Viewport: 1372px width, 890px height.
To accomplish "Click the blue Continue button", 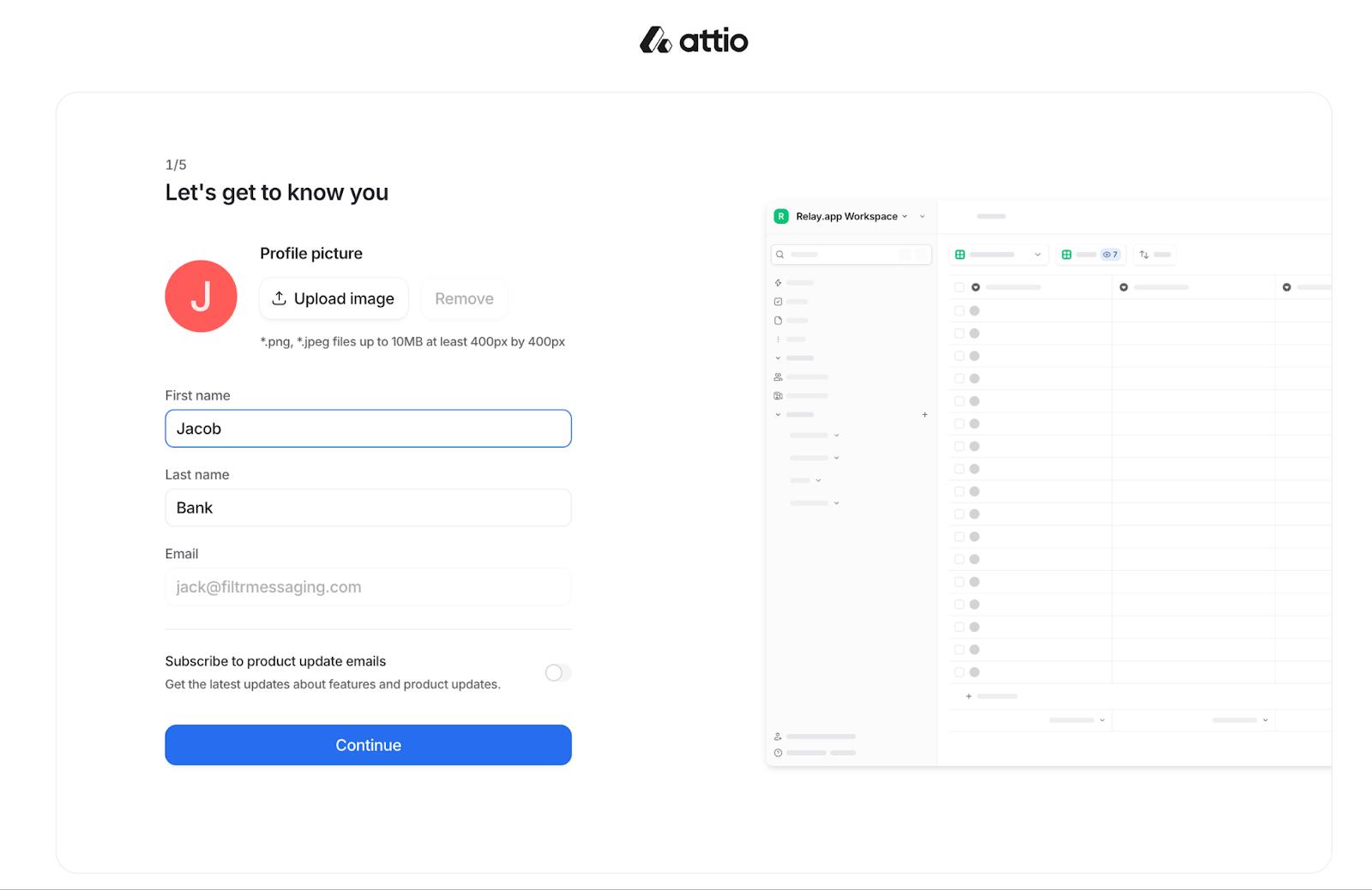I will 368,745.
